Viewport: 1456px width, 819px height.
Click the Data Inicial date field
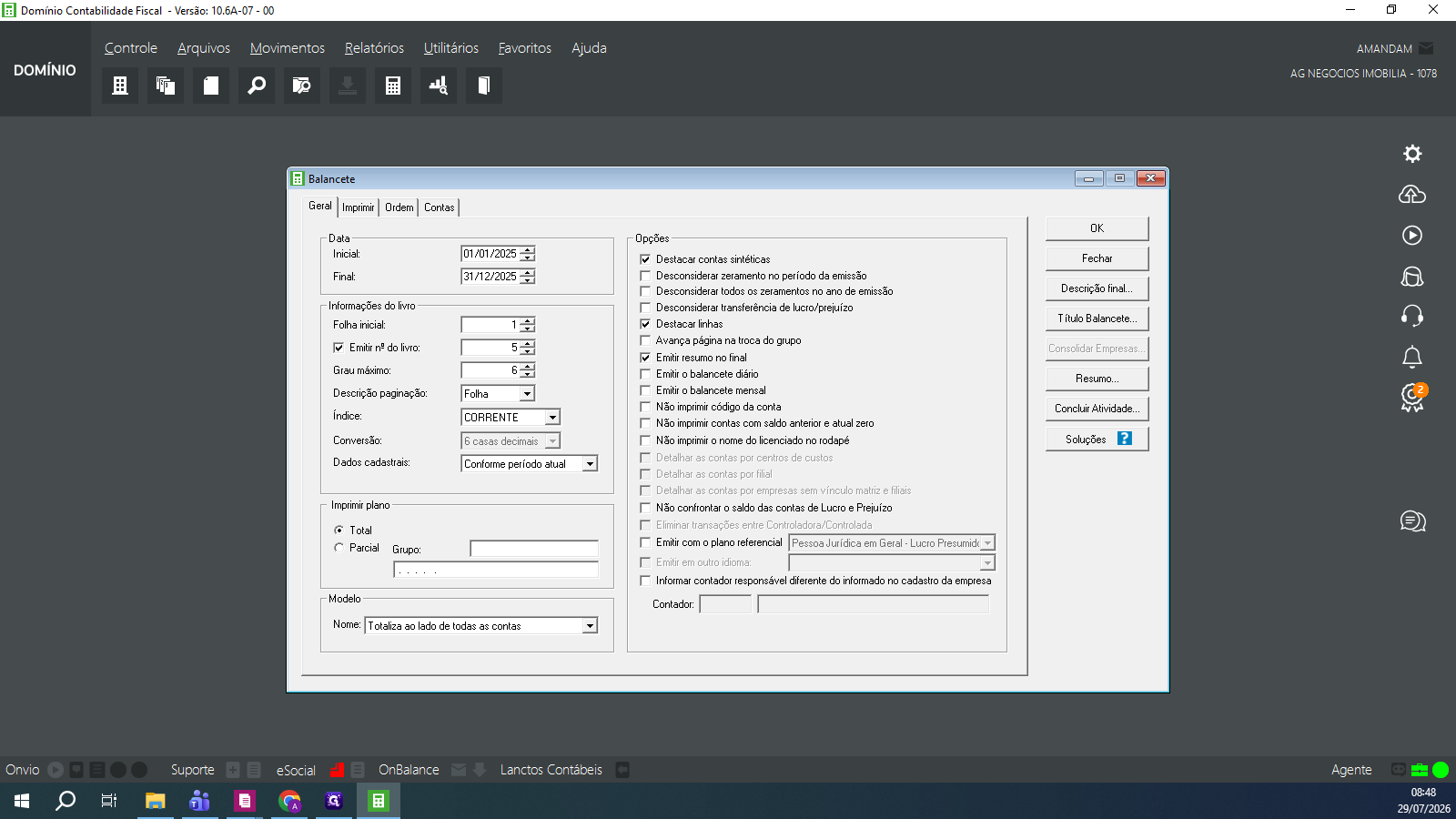tap(490, 254)
